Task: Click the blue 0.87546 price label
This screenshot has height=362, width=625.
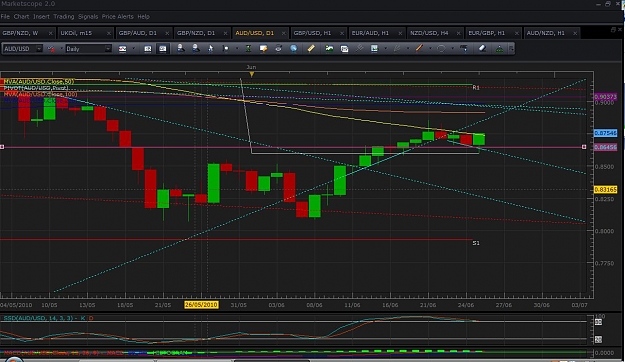Action: click(605, 133)
